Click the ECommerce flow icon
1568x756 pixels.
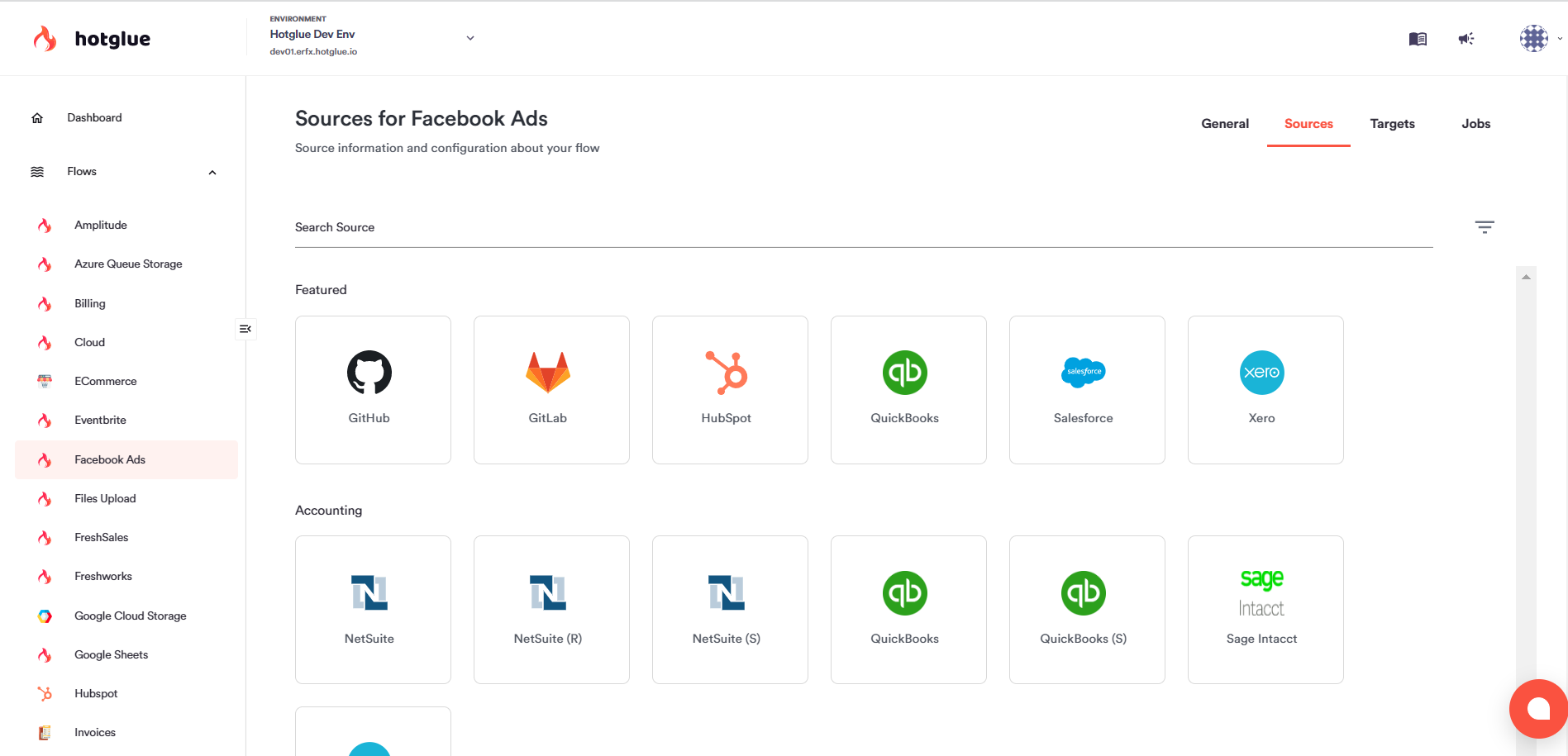click(45, 382)
